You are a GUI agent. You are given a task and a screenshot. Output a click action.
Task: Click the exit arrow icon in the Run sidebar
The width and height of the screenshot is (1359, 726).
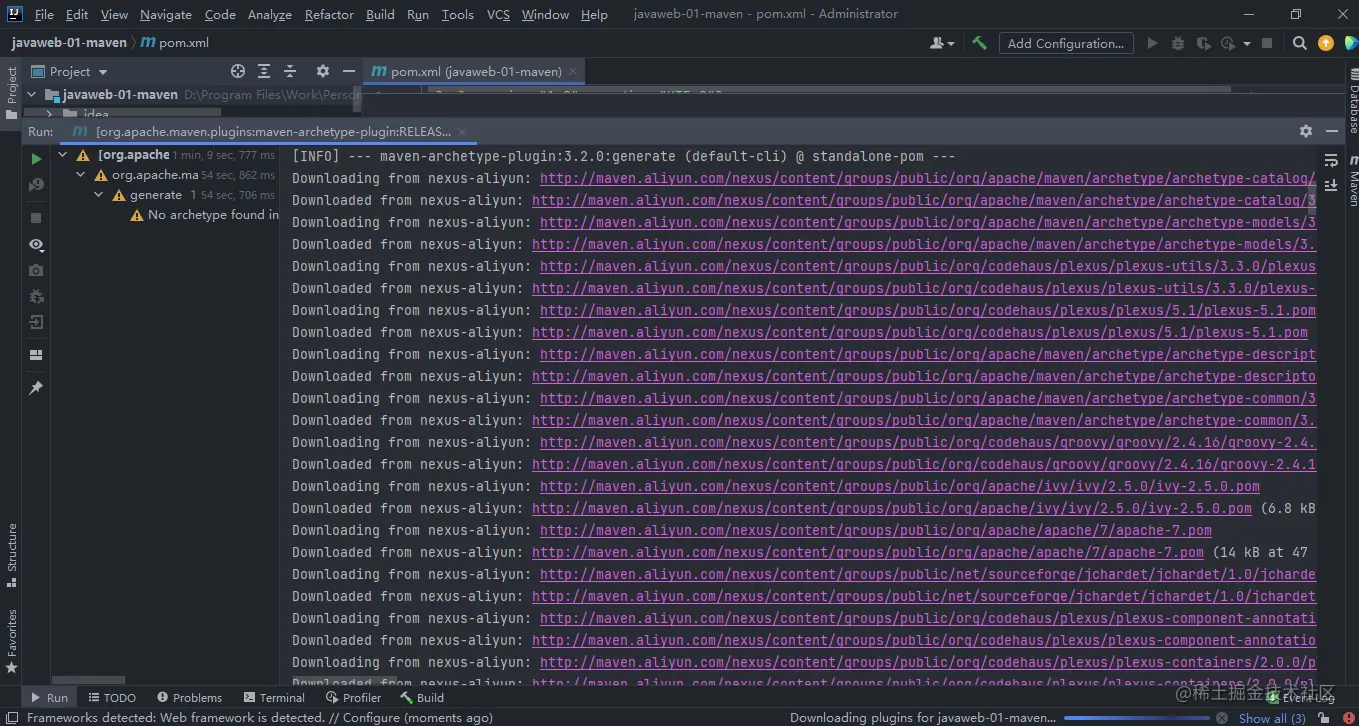point(36,322)
